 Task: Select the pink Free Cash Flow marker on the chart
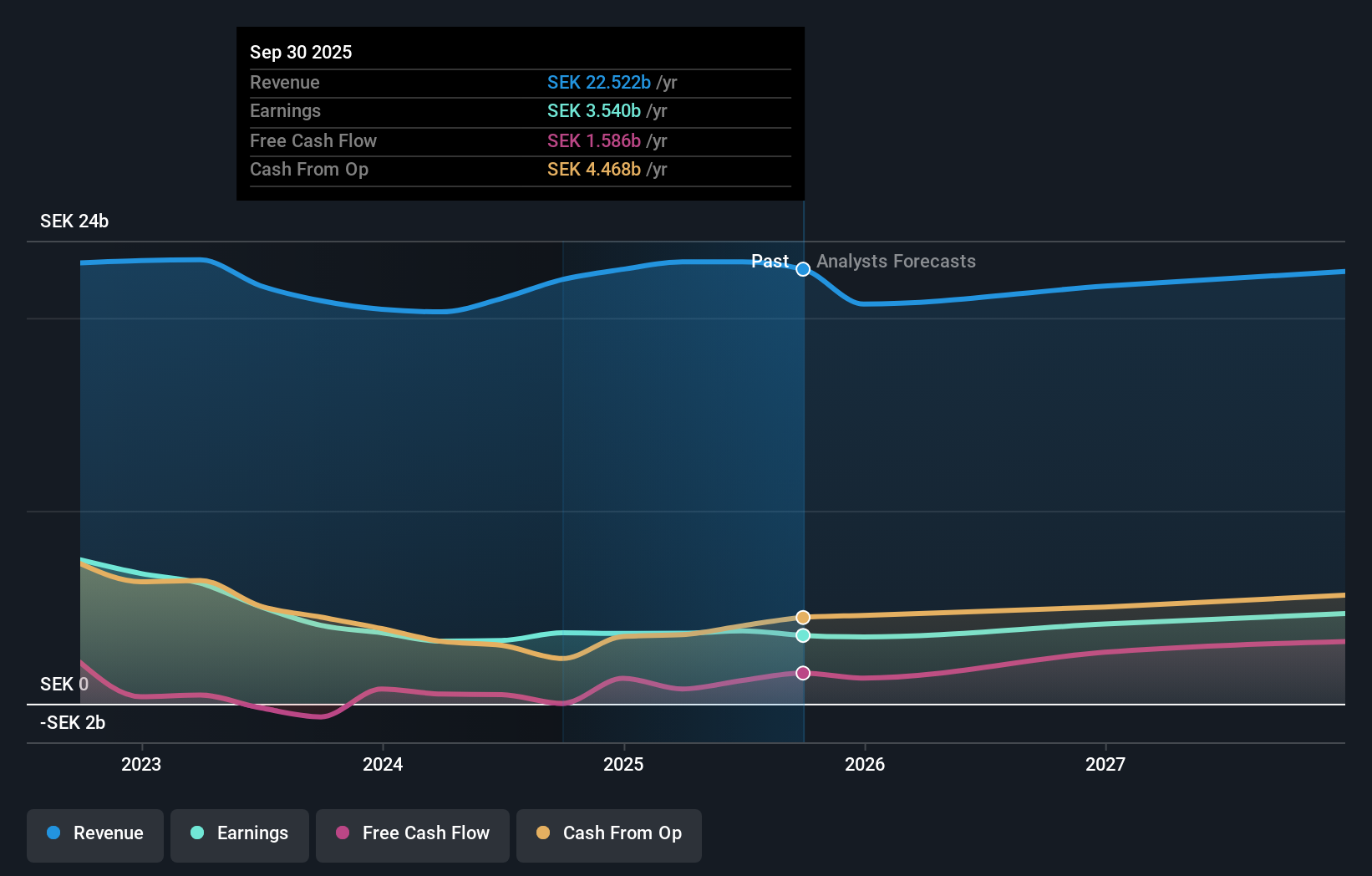pyautogui.click(x=803, y=672)
